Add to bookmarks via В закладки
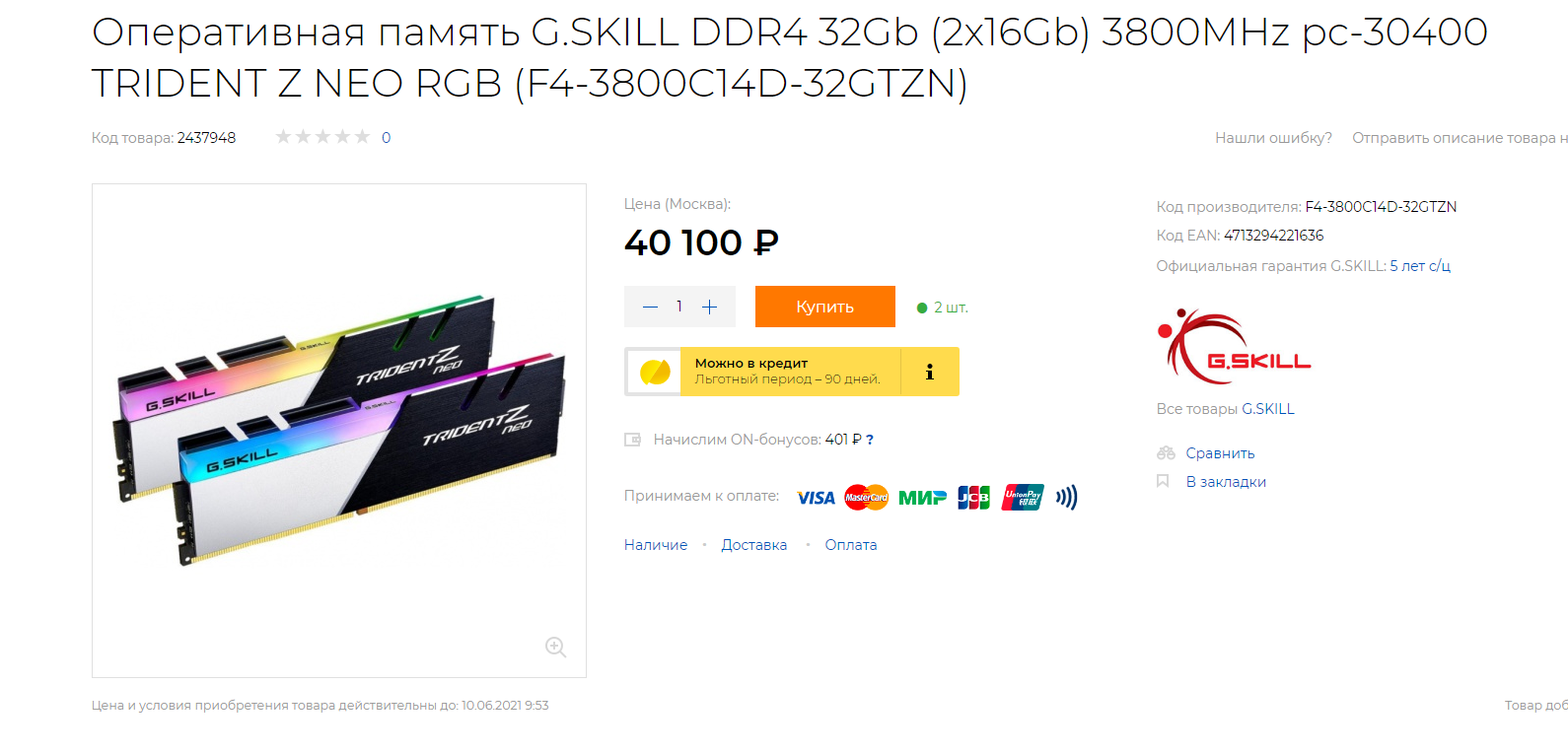The image size is (1568, 754). [x=1226, y=482]
